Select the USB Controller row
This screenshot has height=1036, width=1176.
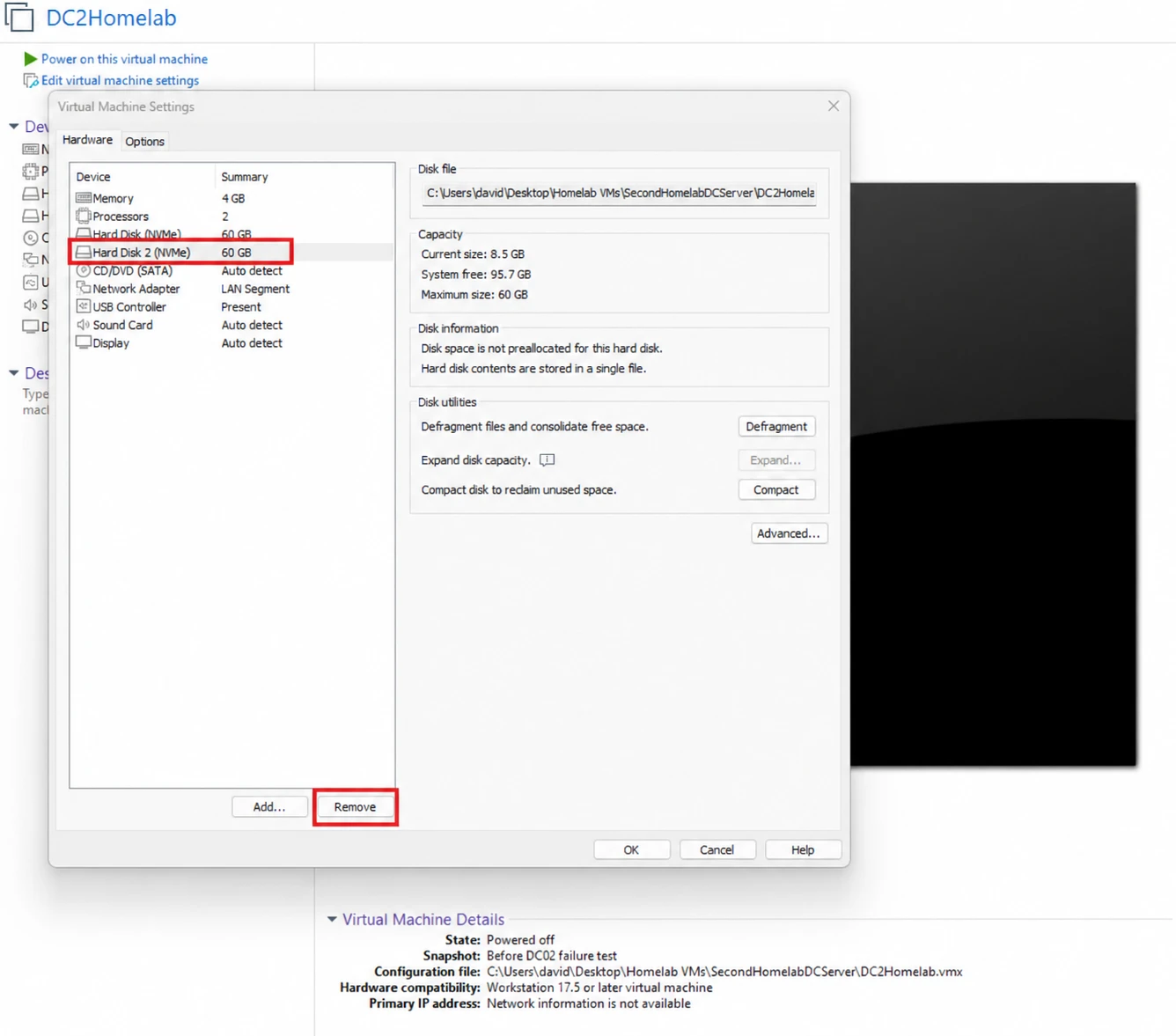(x=232, y=306)
